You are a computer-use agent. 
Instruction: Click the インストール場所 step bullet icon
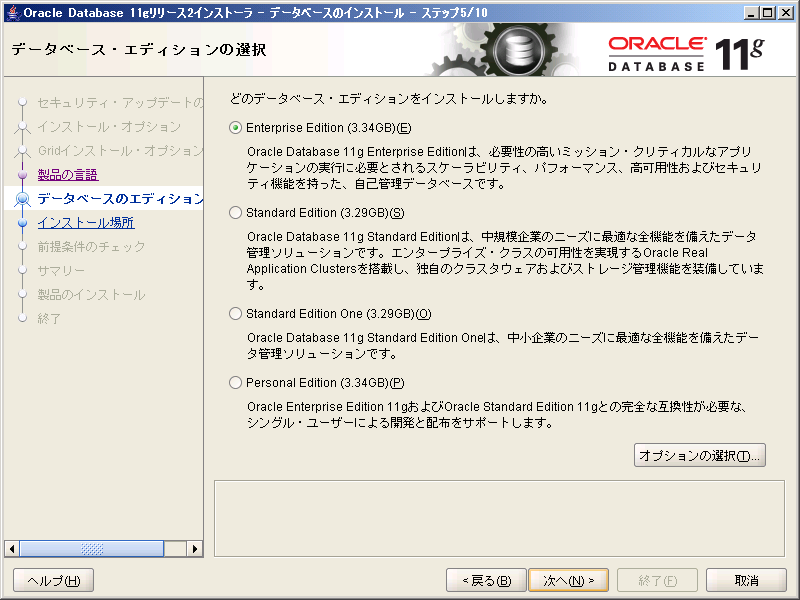(x=22, y=223)
